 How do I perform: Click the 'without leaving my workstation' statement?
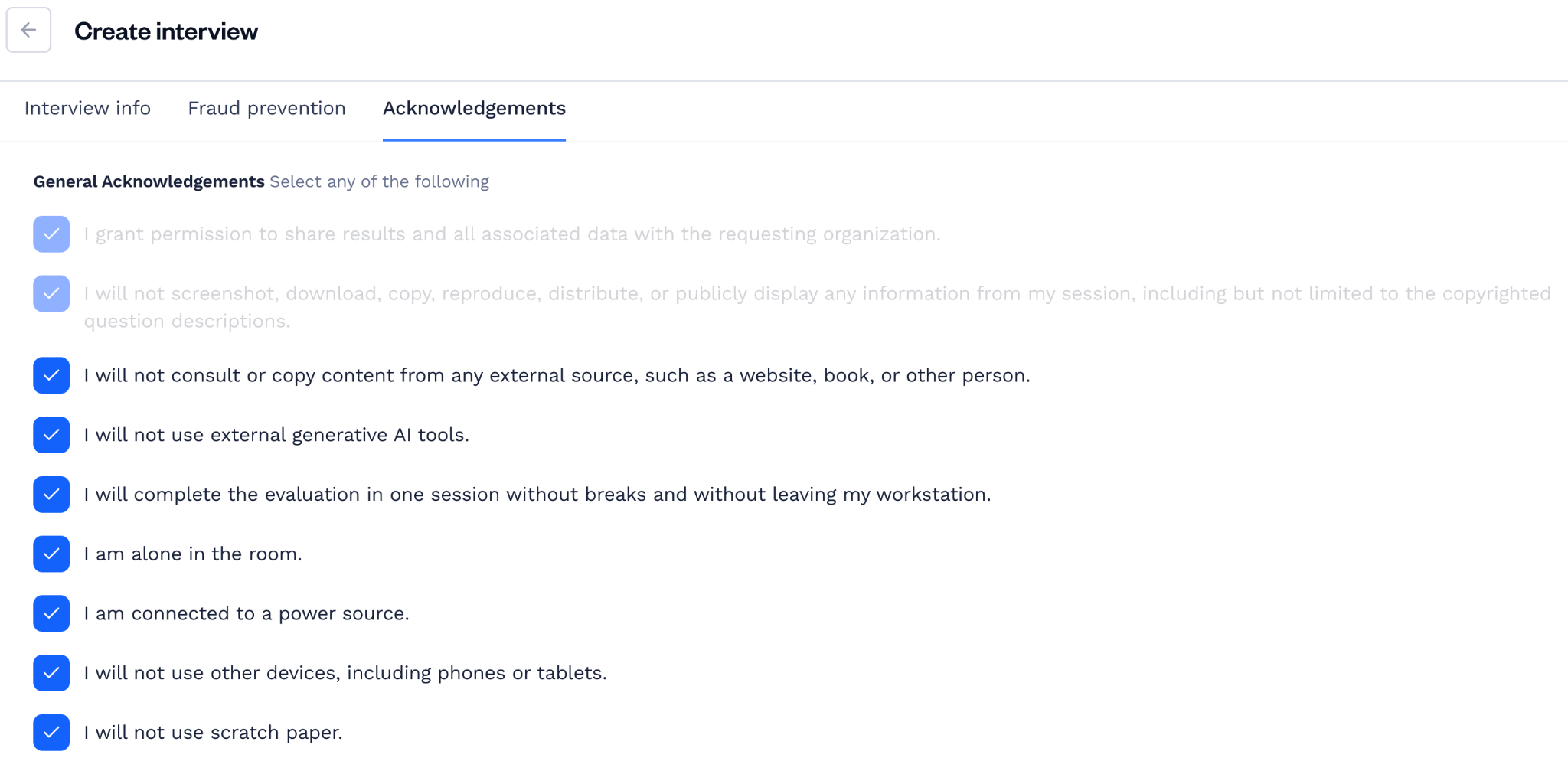coord(537,495)
